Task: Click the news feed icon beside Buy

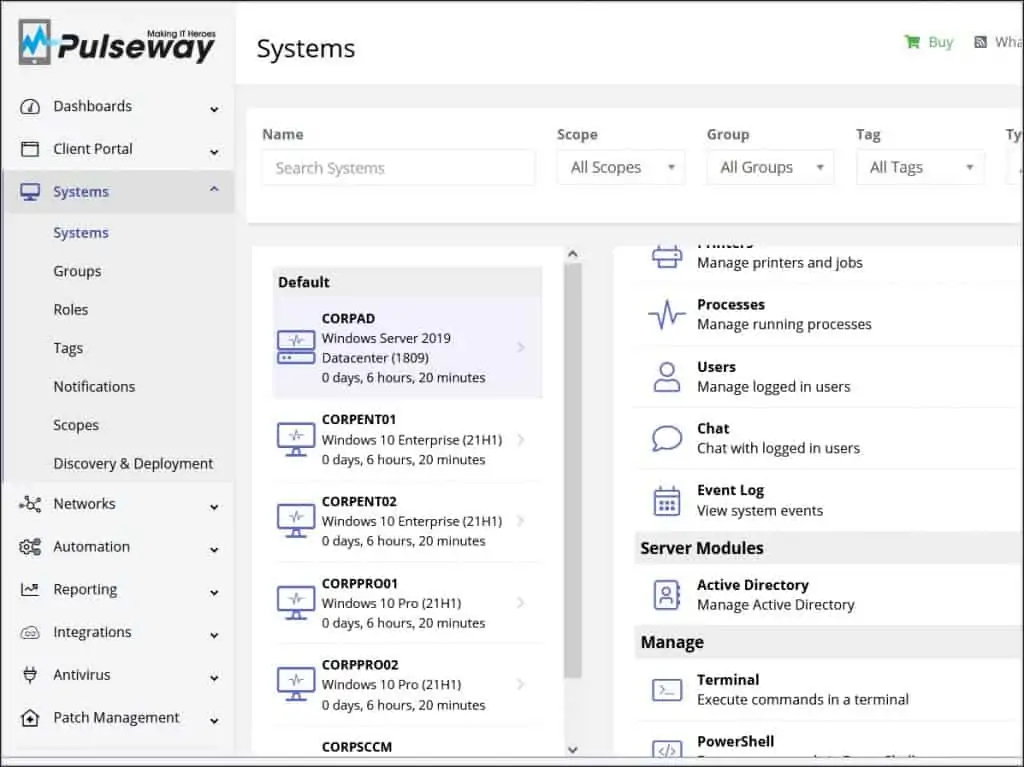Action: [980, 42]
